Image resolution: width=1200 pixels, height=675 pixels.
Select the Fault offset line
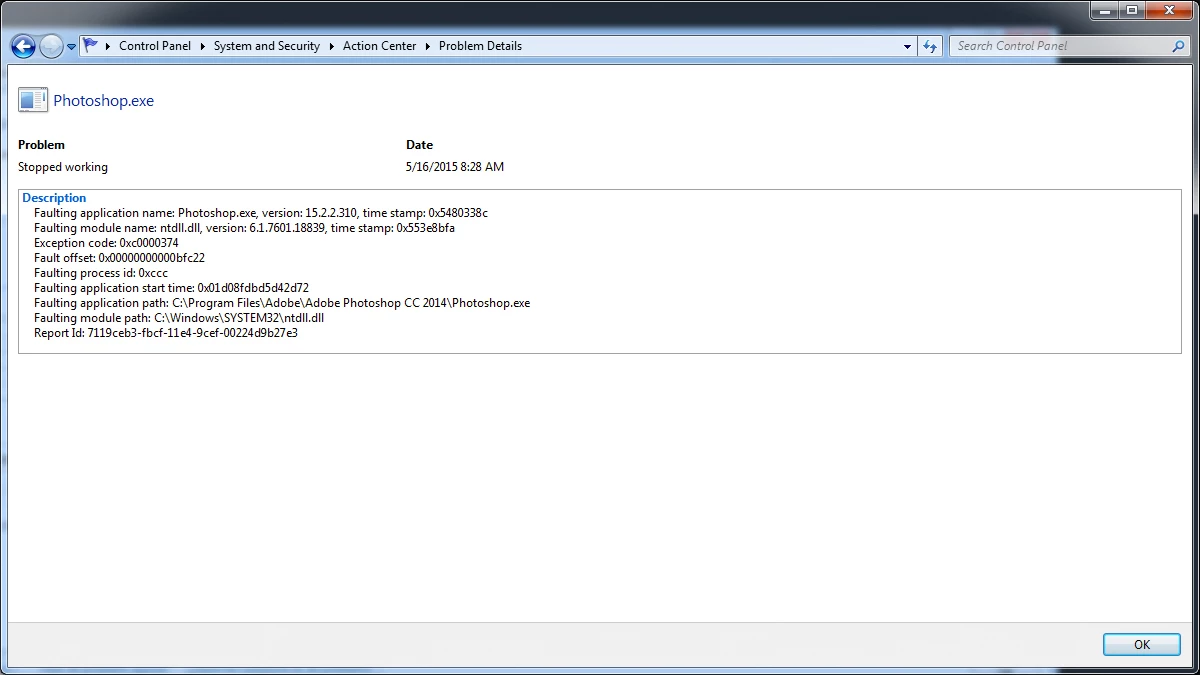coord(119,258)
